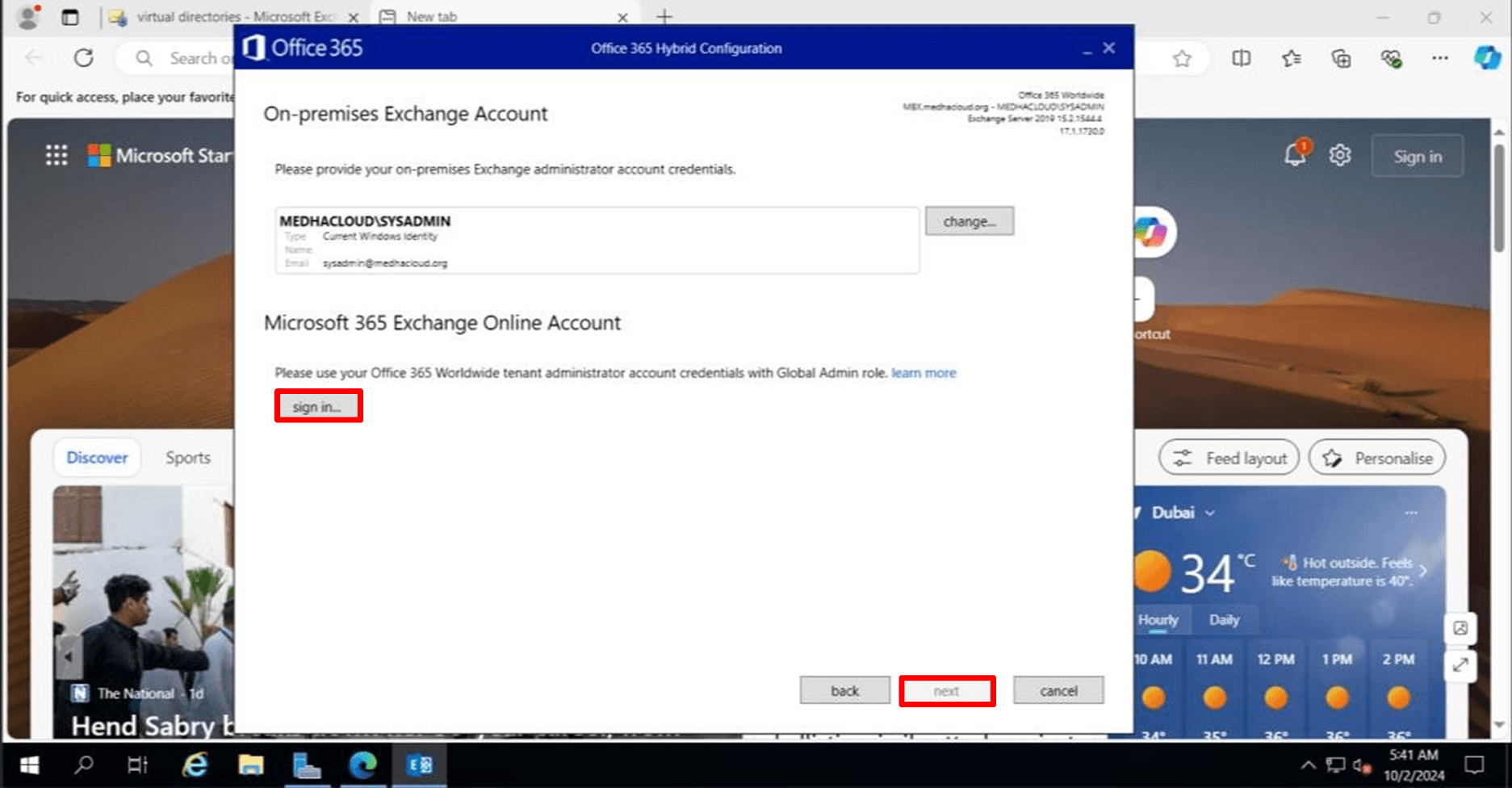The height and width of the screenshot is (788, 1512).
Task: Cancel the Hybrid Configuration wizard
Action: [x=1058, y=690]
